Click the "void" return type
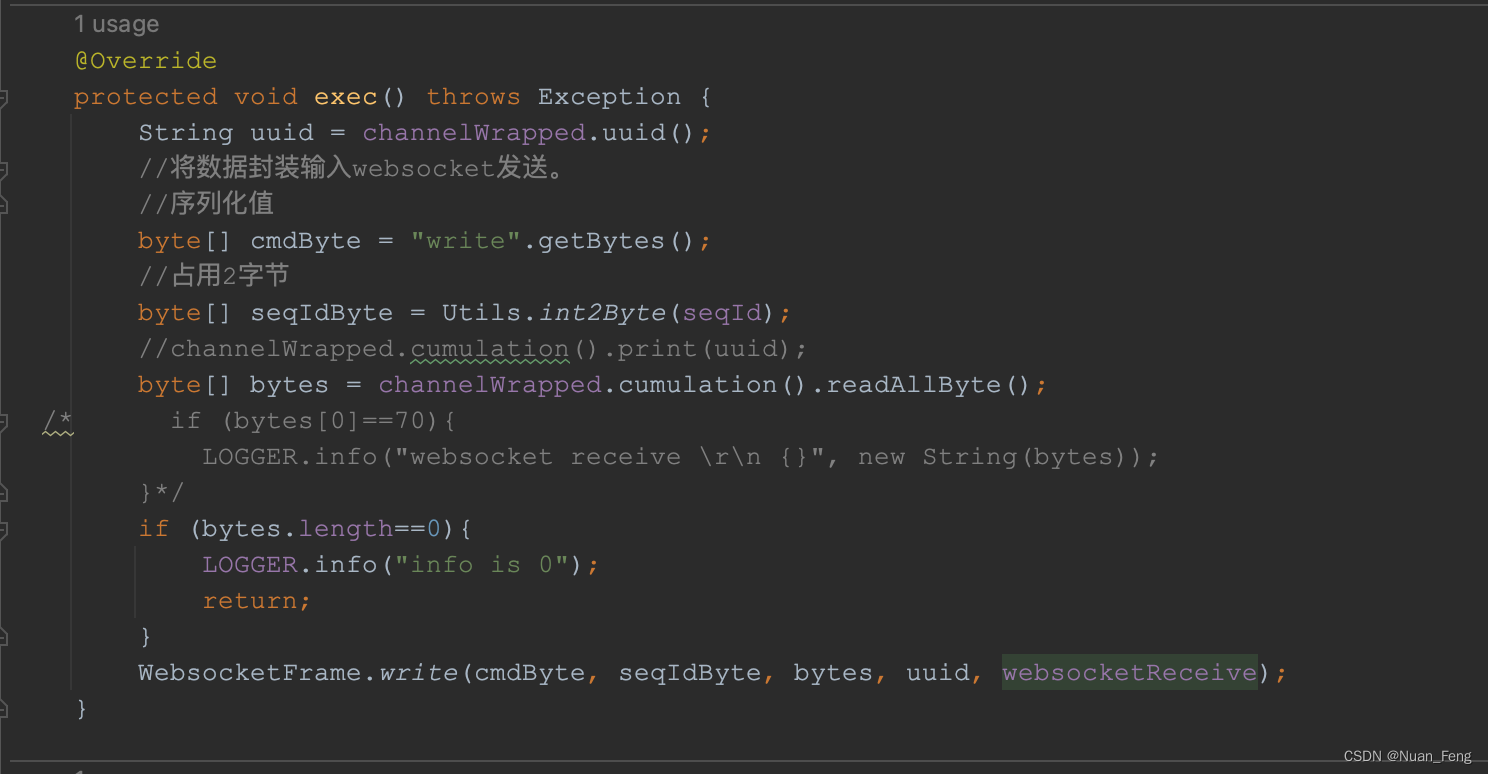Screen dimensions: 1488x774 coord(266,97)
